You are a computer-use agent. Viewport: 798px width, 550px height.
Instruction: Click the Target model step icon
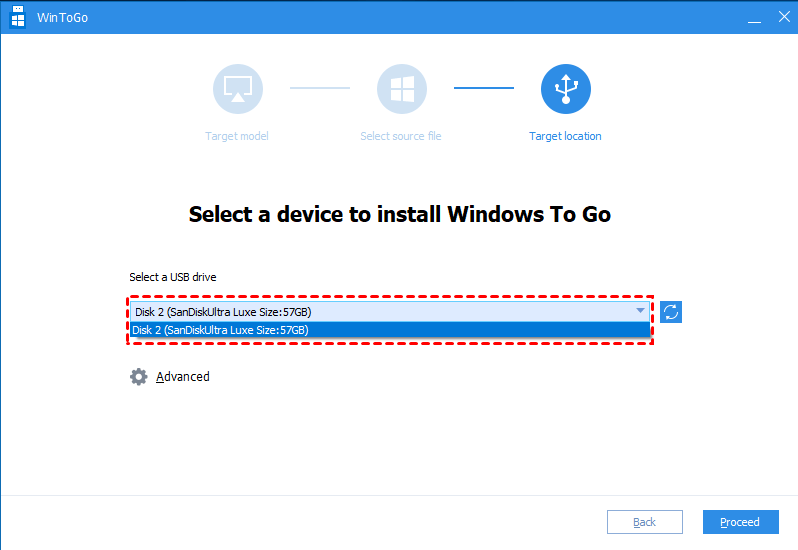pyautogui.click(x=237, y=90)
